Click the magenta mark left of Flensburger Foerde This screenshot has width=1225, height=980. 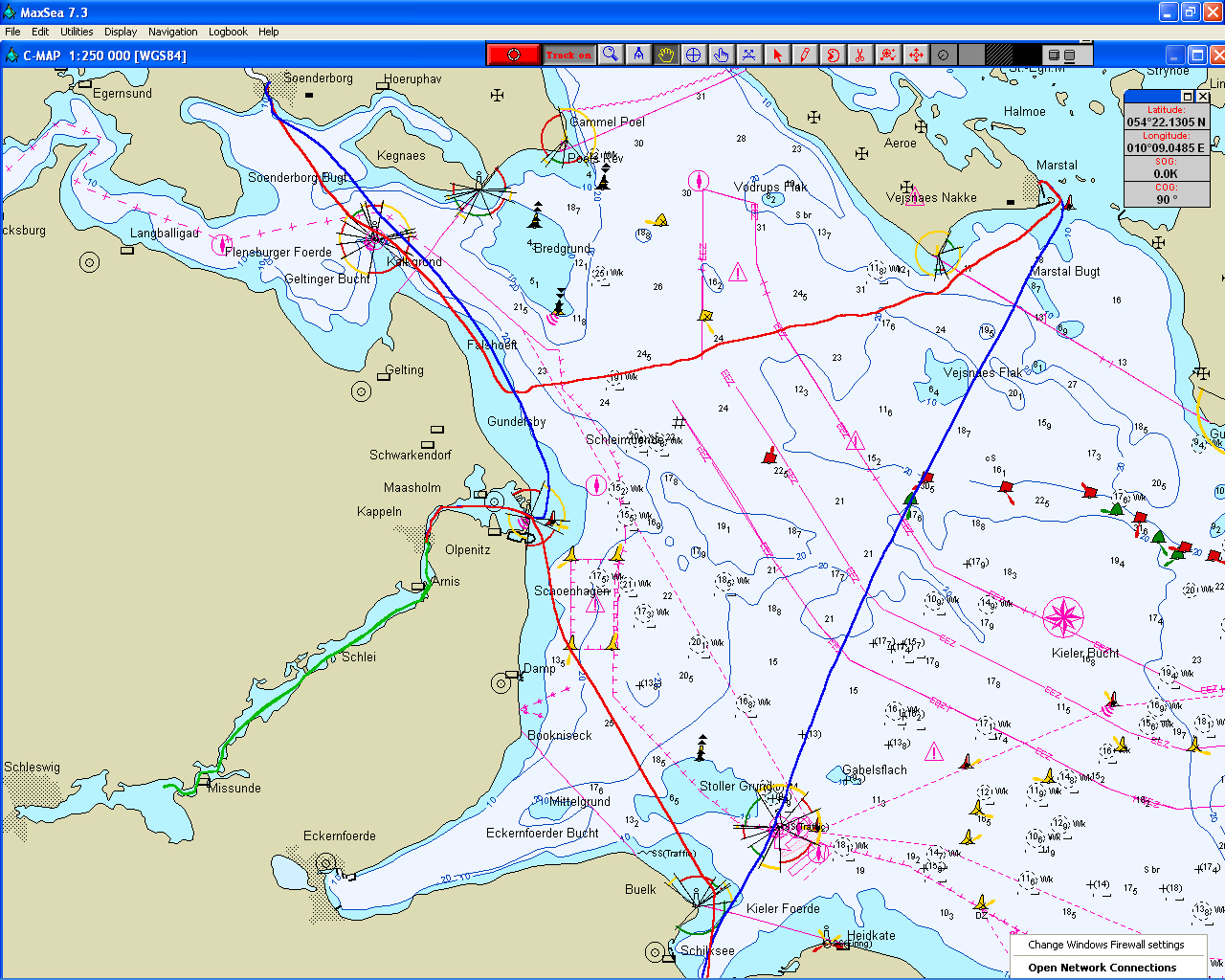click(222, 246)
